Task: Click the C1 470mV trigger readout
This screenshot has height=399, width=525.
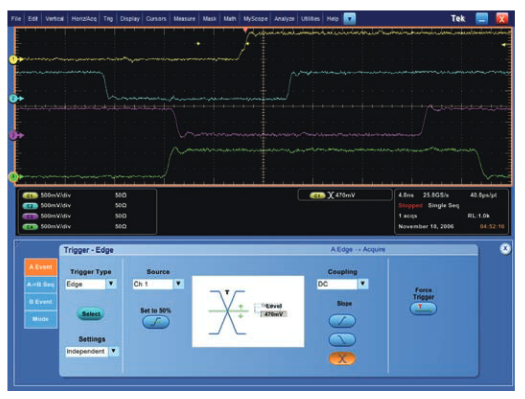Action: point(345,195)
